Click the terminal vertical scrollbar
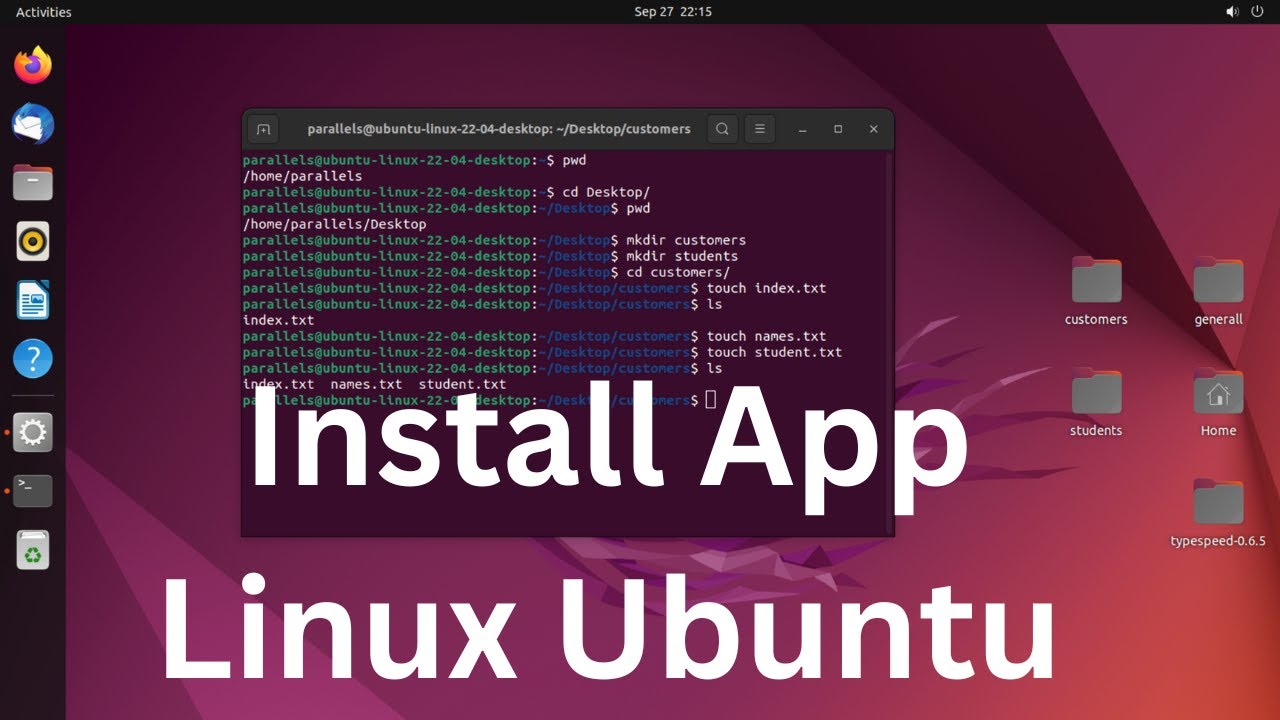Image resolution: width=1280 pixels, height=720 pixels. (888, 341)
